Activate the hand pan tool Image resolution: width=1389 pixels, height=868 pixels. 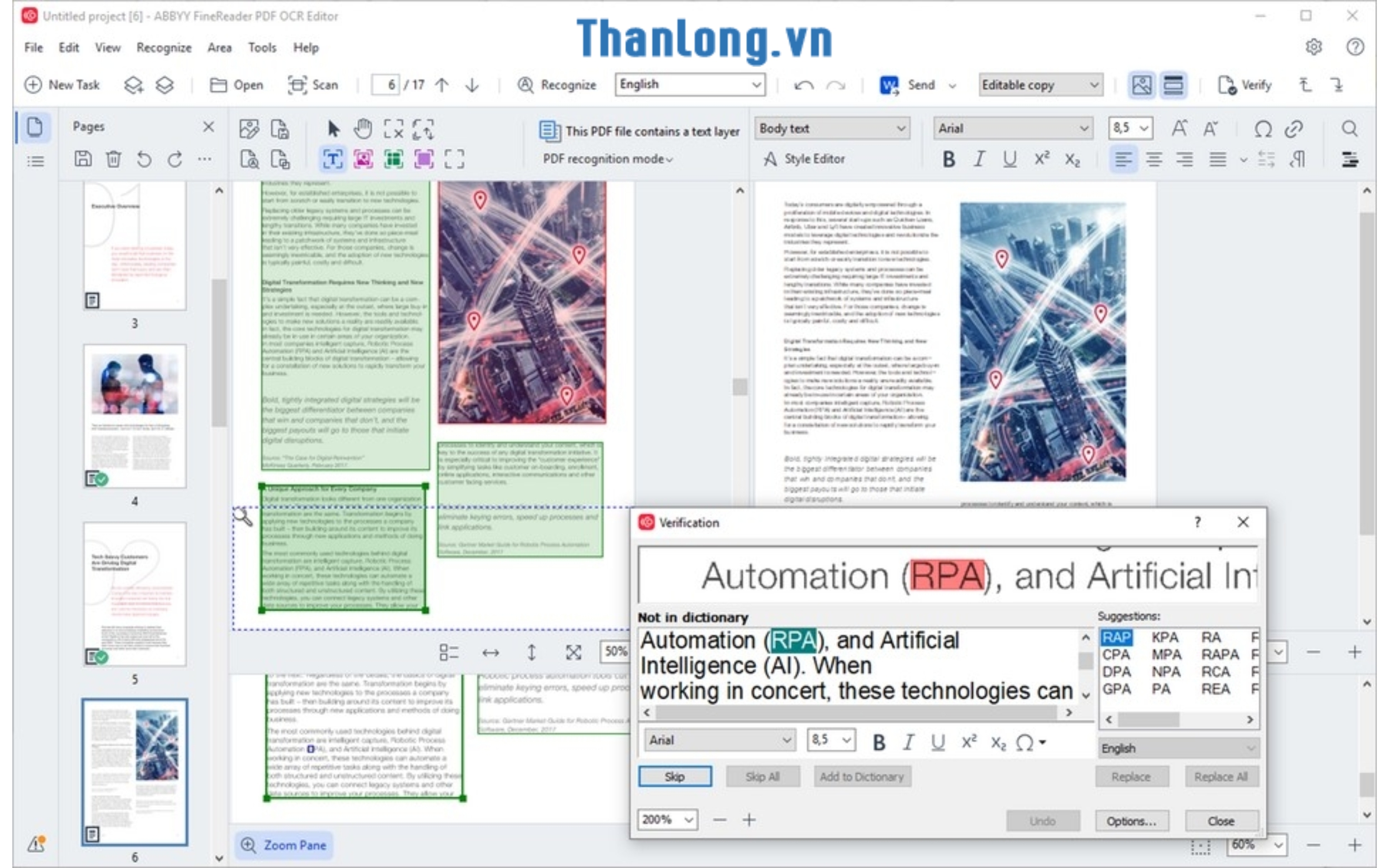click(x=363, y=129)
